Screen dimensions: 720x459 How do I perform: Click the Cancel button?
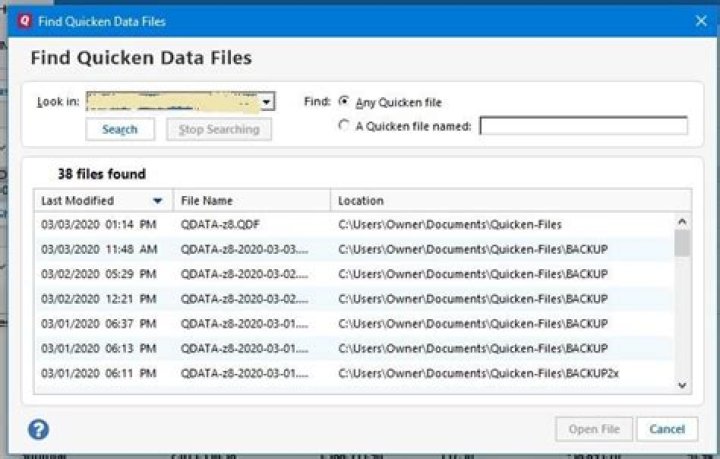click(x=667, y=429)
